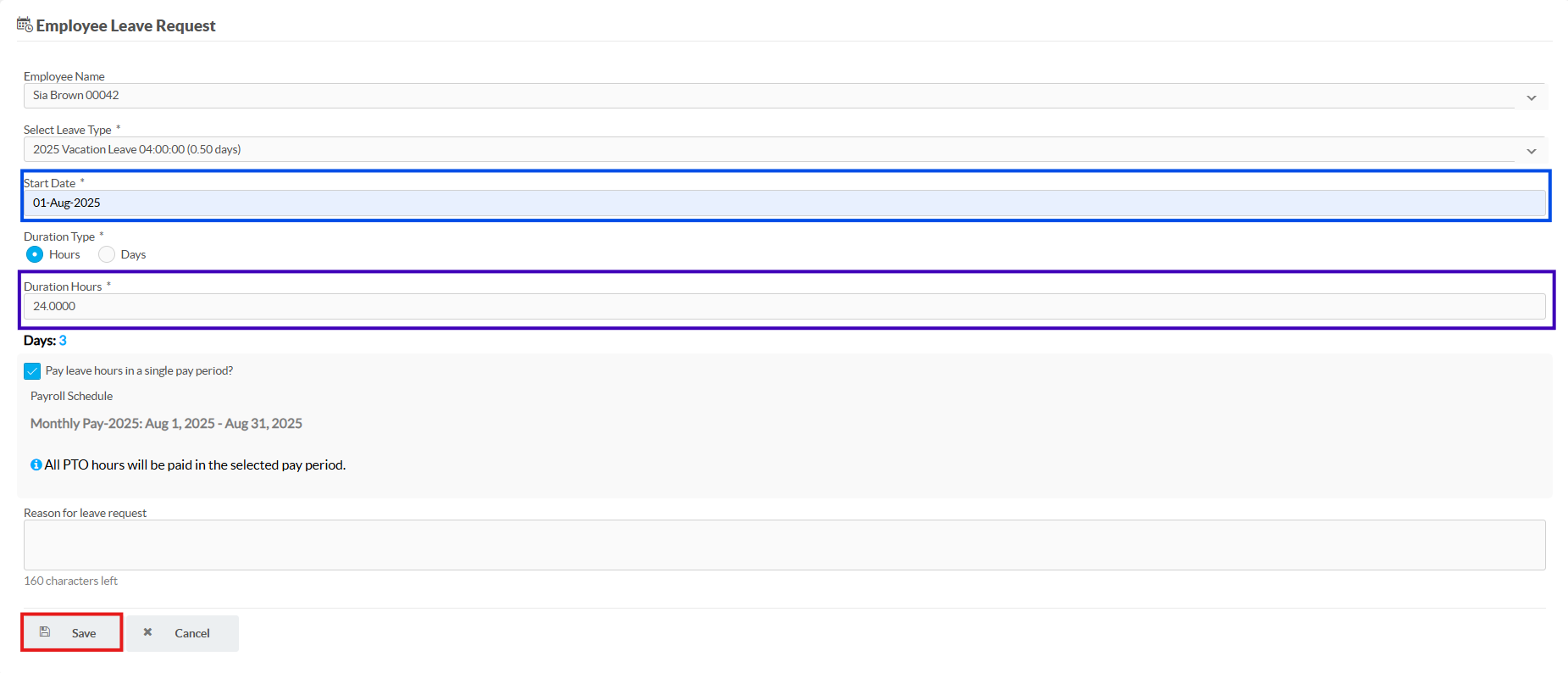The height and width of the screenshot is (673, 1568).
Task: Click the X icon on Cancel button
Action: (x=147, y=632)
